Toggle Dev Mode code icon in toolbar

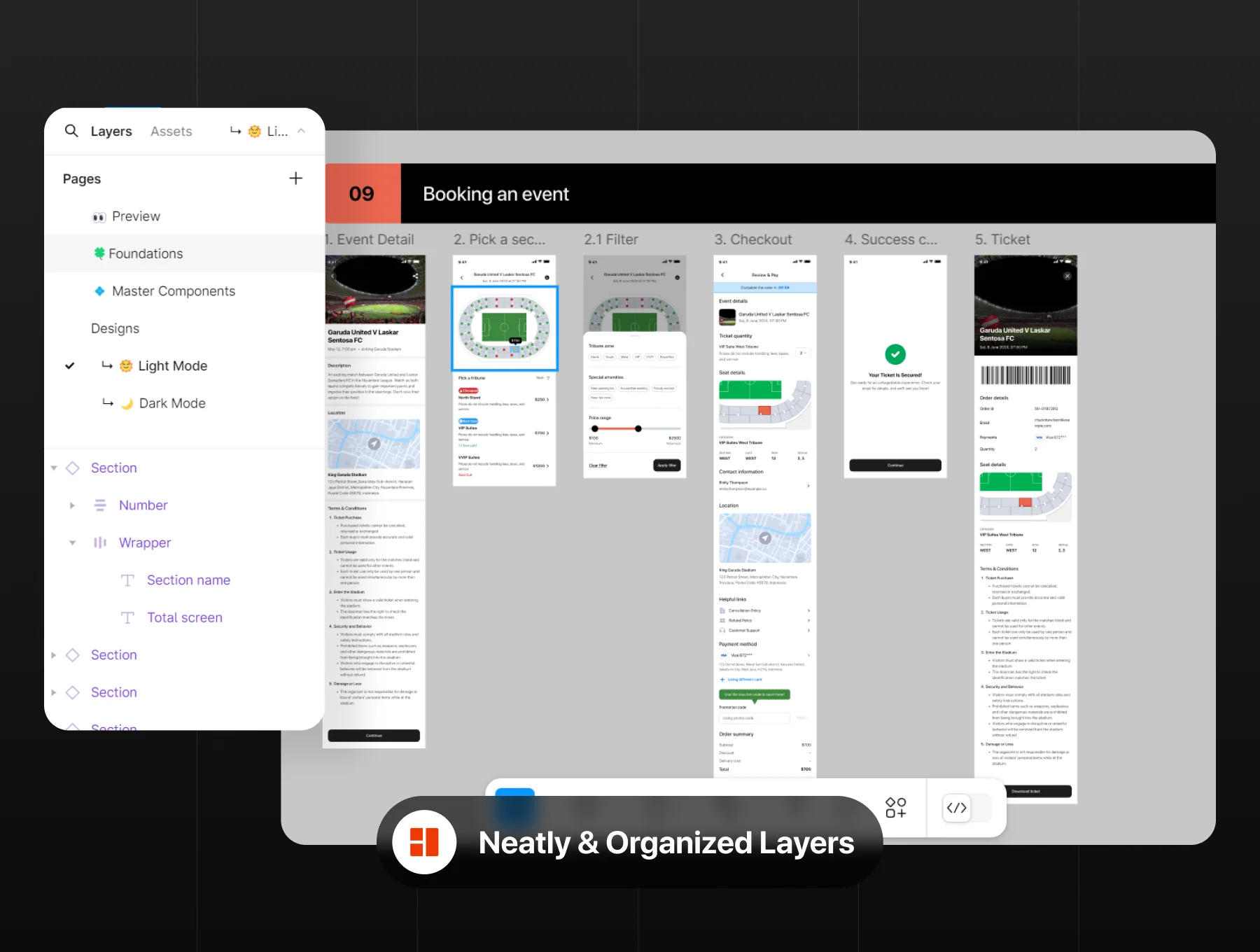[x=956, y=808]
